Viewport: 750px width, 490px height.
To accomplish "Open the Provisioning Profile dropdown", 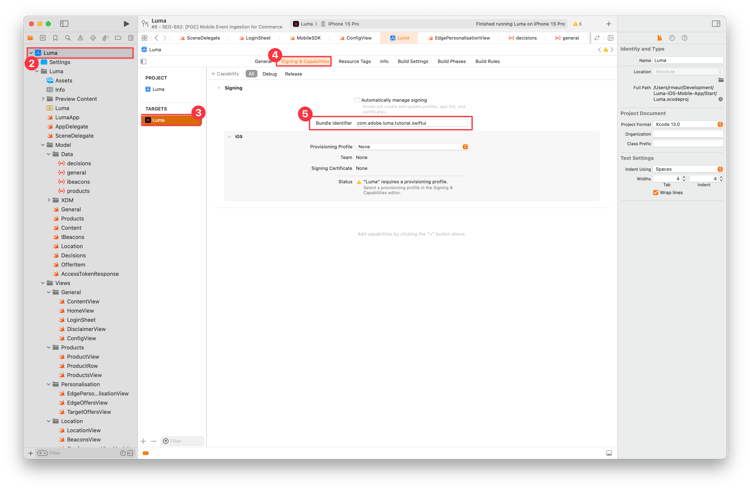I will (x=412, y=146).
